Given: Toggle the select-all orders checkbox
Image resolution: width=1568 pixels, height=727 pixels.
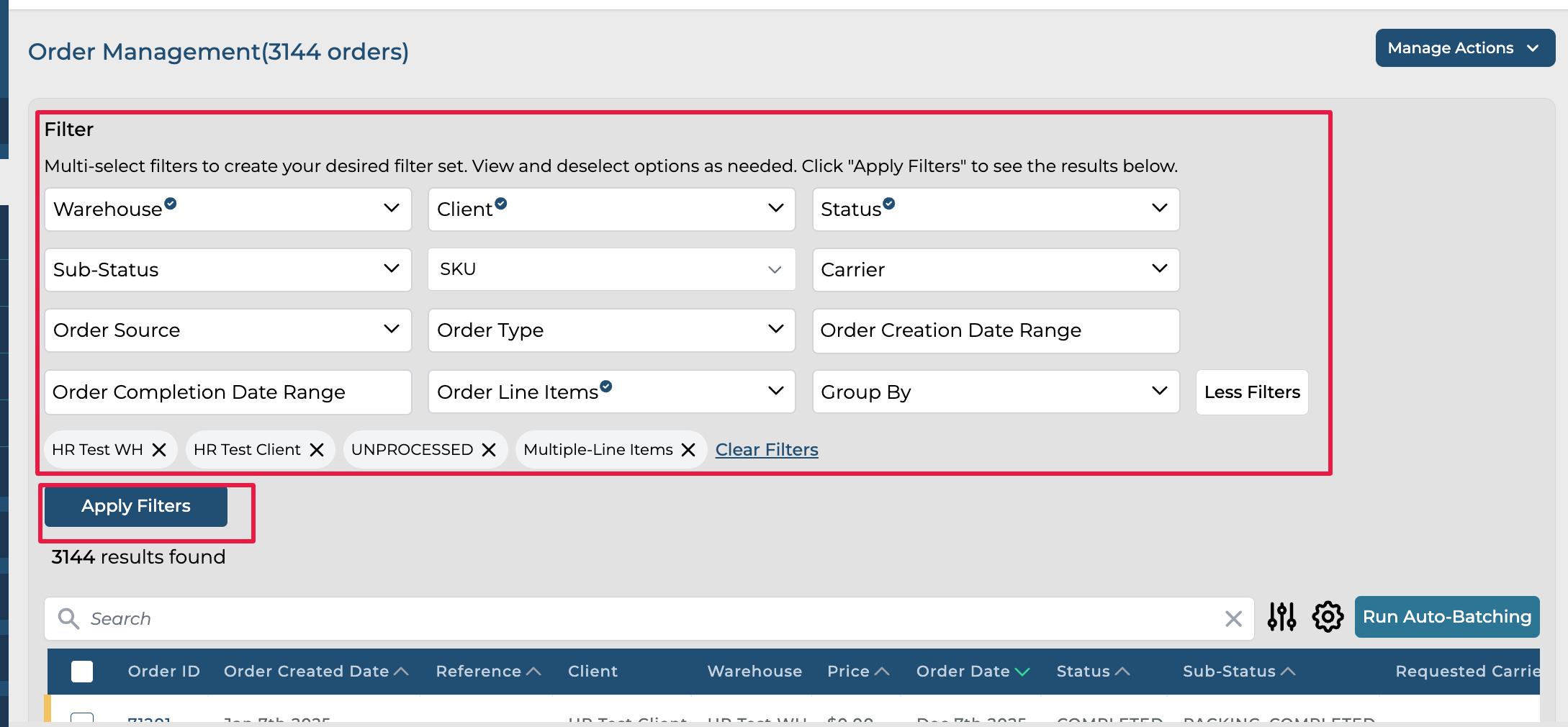Looking at the screenshot, I should pos(82,672).
